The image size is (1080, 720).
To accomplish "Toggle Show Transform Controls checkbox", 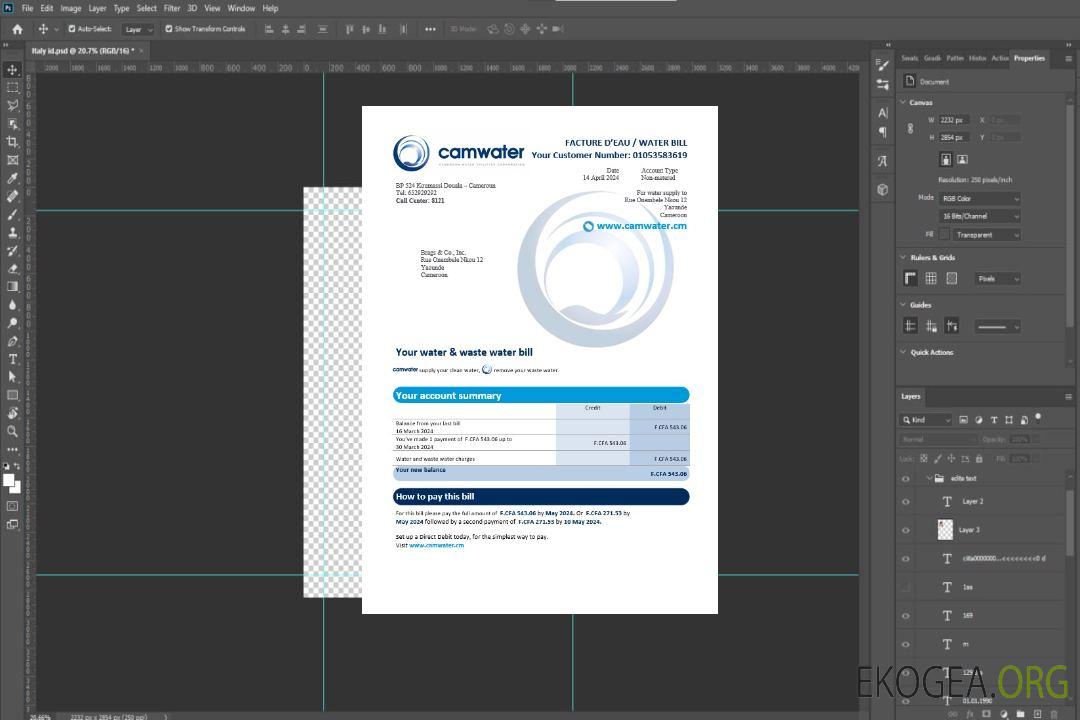I will coord(169,29).
